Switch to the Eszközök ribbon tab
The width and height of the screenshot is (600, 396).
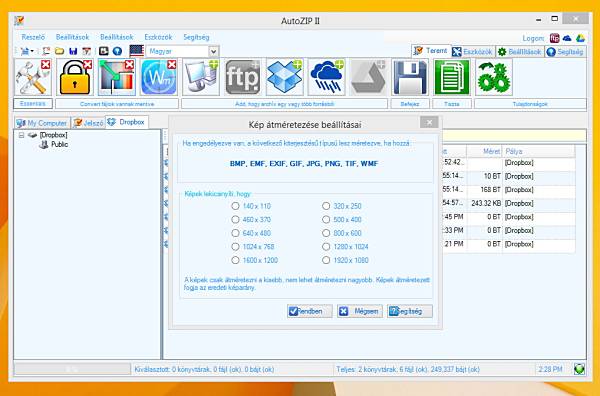(473, 52)
